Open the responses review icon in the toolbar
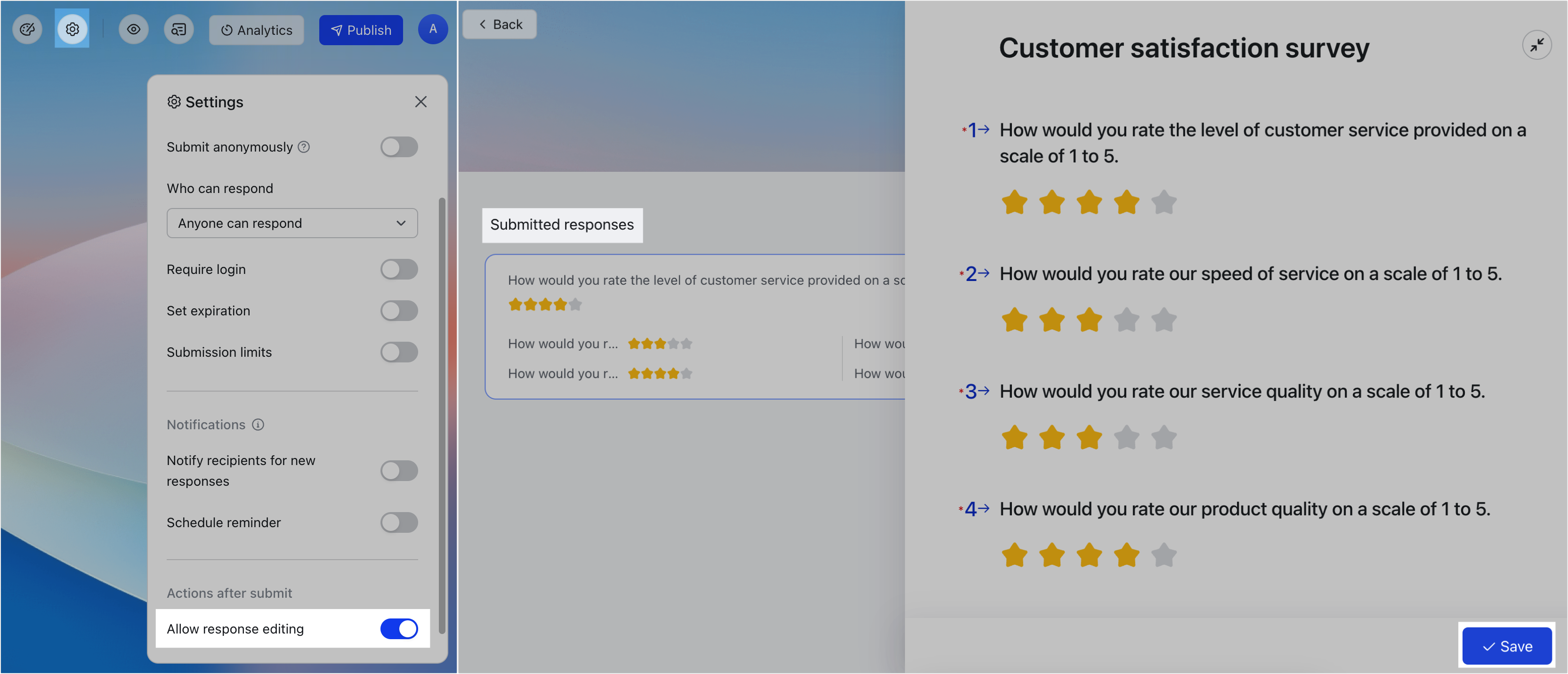Image resolution: width=1568 pixels, height=674 pixels. pyautogui.click(x=178, y=29)
